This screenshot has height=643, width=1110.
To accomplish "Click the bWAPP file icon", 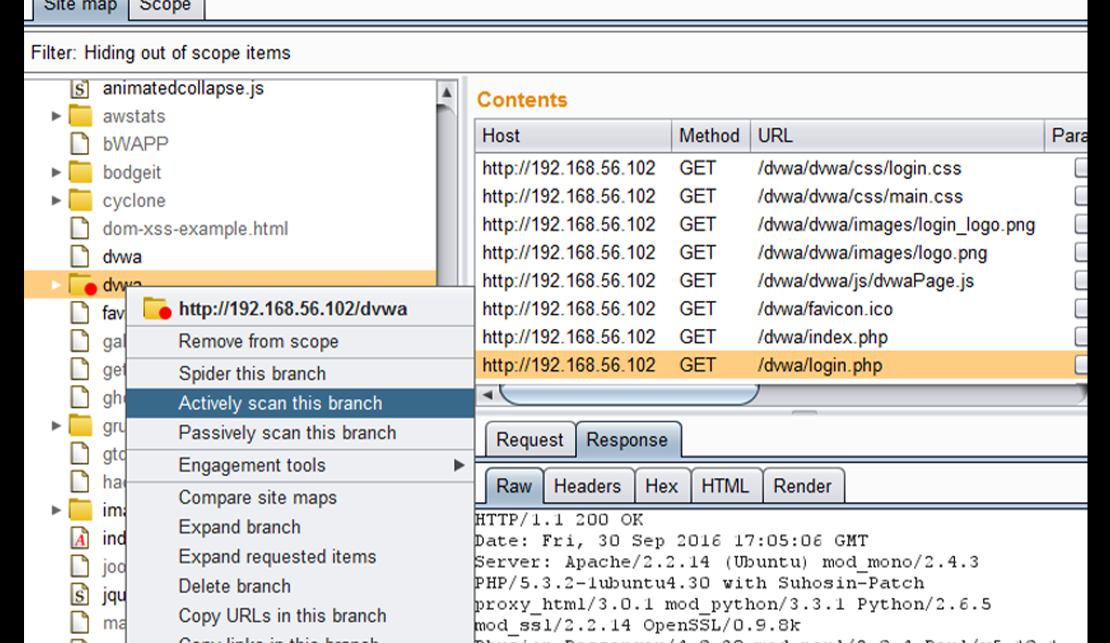I will click(x=80, y=144).
